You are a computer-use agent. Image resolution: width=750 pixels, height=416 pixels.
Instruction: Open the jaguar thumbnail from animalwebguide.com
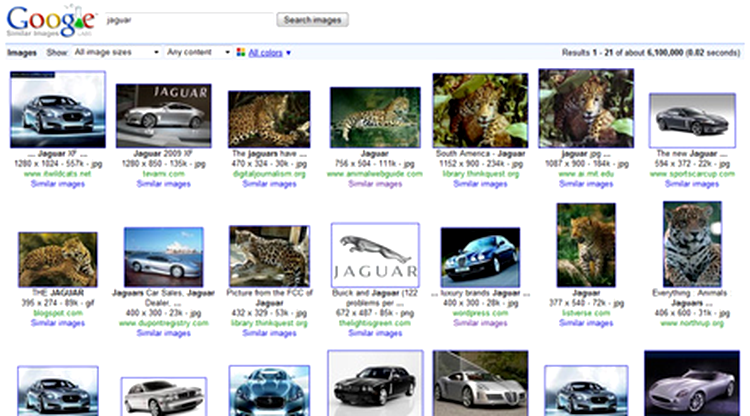(x=375, y=117)
